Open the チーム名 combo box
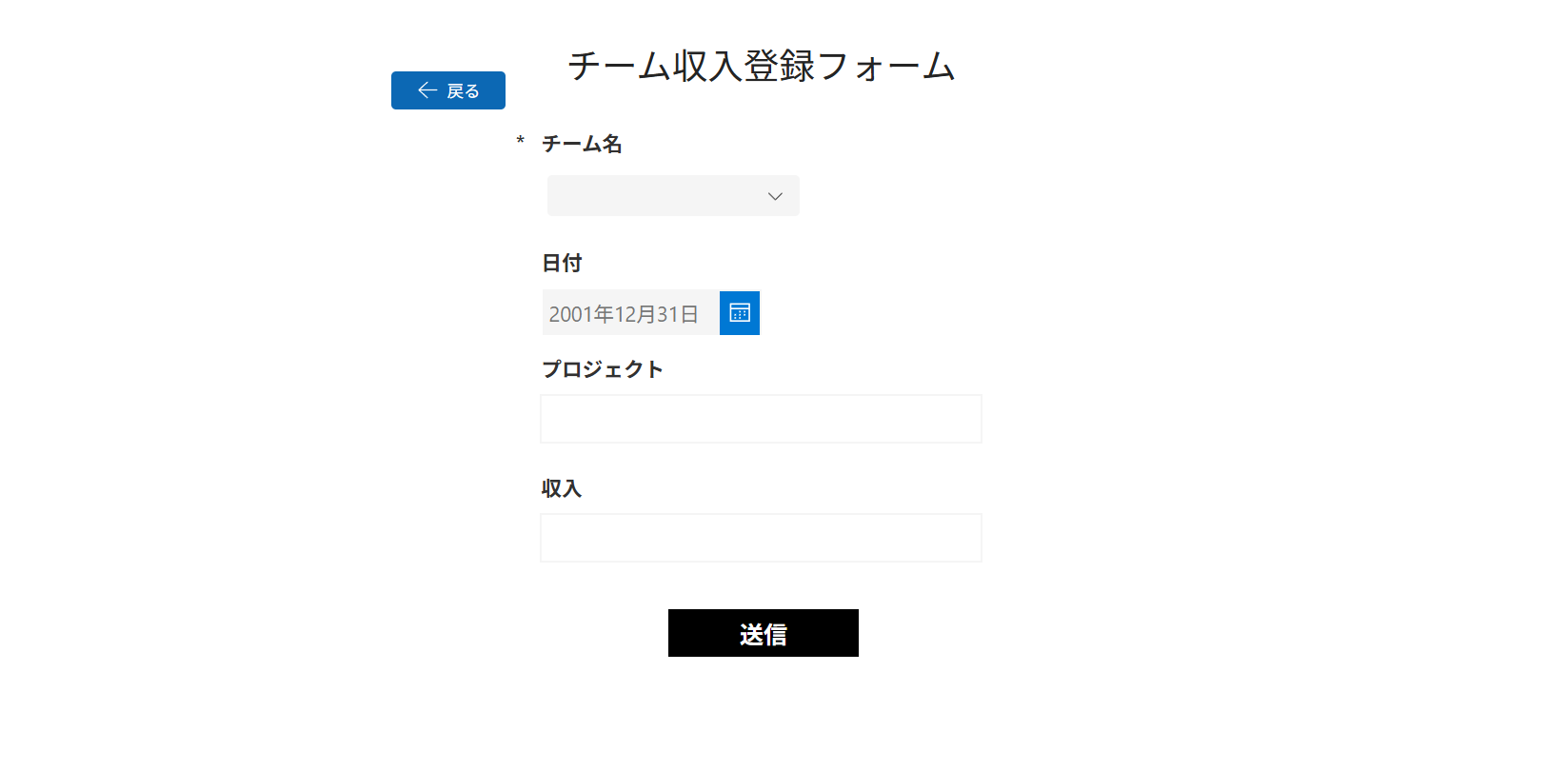 pyautogui.click(x=673, y=196)
